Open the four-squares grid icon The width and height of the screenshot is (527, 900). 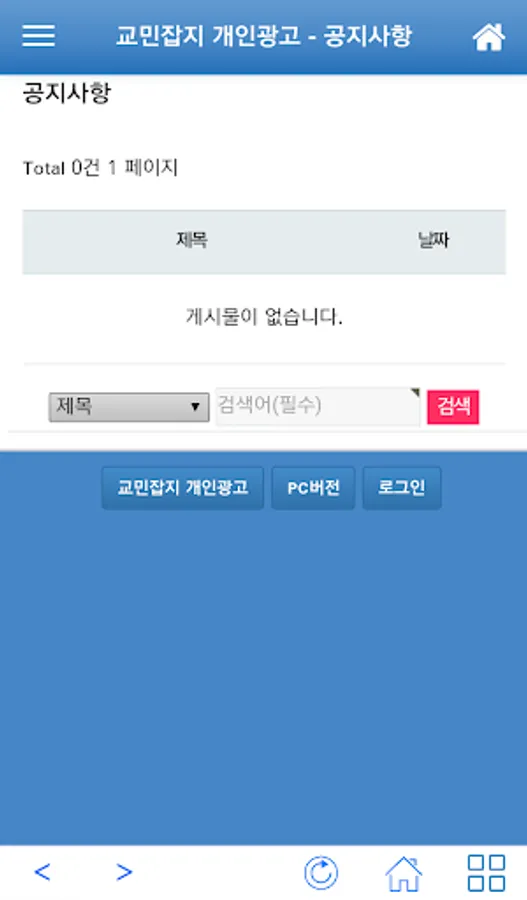coord(486,873)
